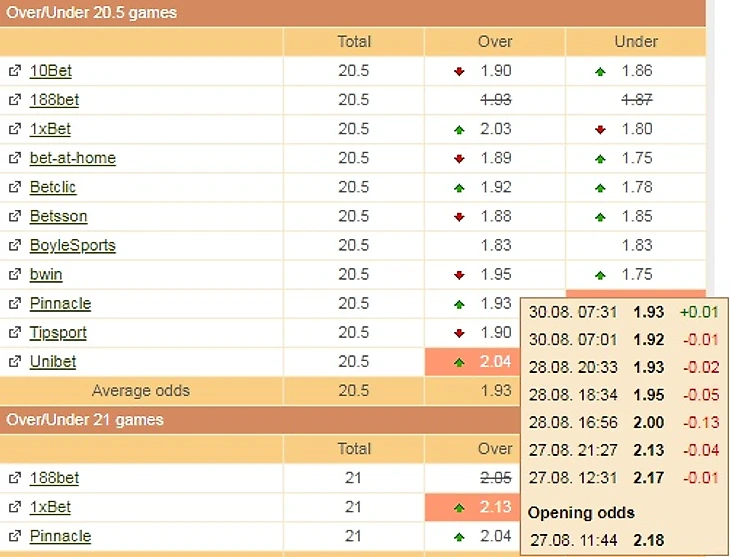Open external link icon beside 188bet in 21 games
730x557 pixels.
(x=15, y=478)
